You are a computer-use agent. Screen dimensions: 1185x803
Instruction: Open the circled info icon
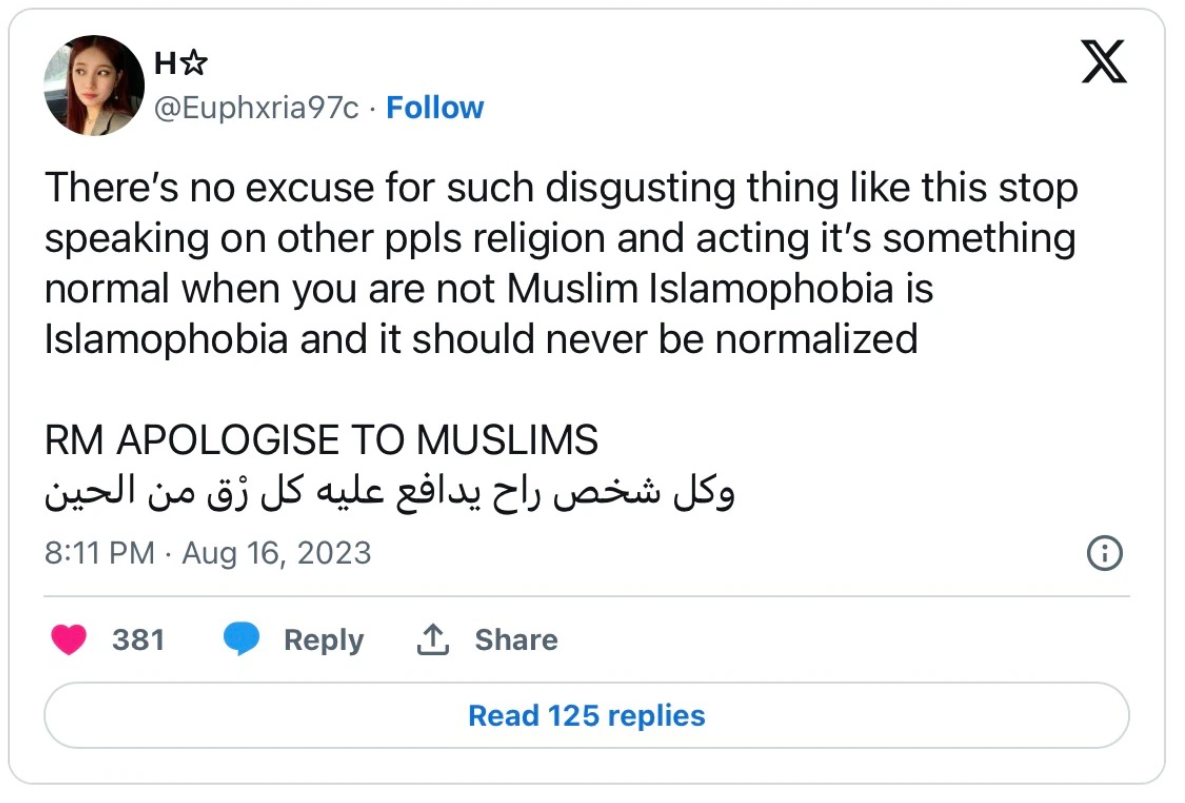(x=1104, y=553)
